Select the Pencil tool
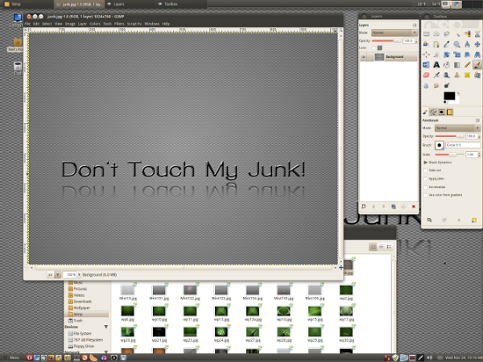 point(467,65)
